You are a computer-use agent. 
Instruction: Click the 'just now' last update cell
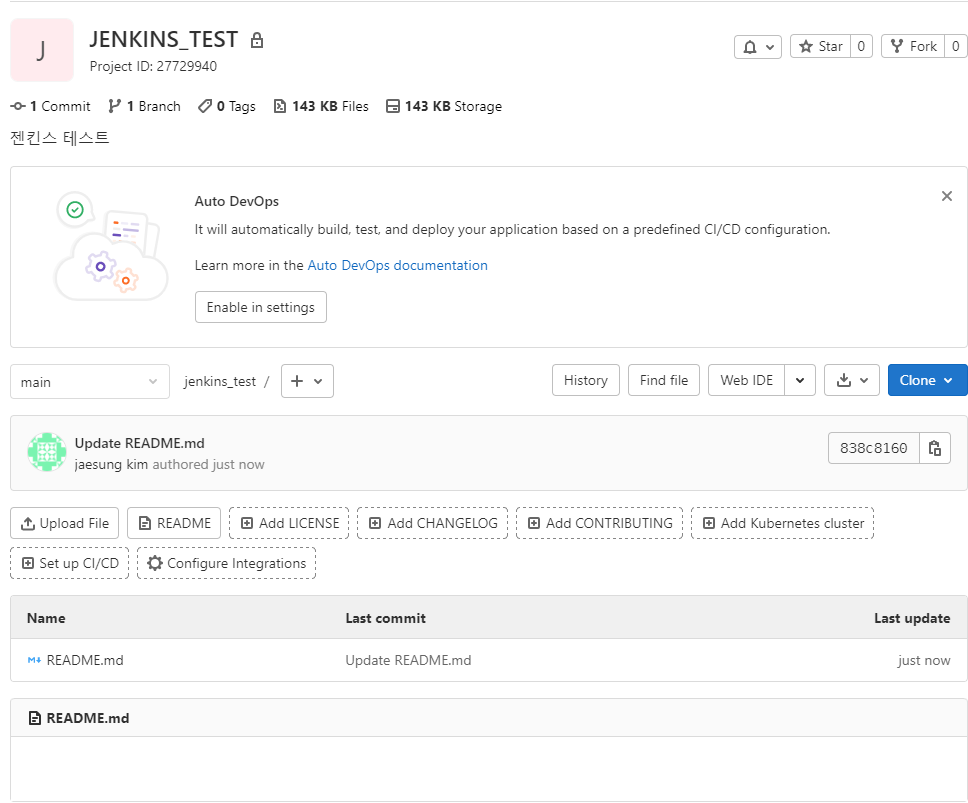click(x=924, y=660)
